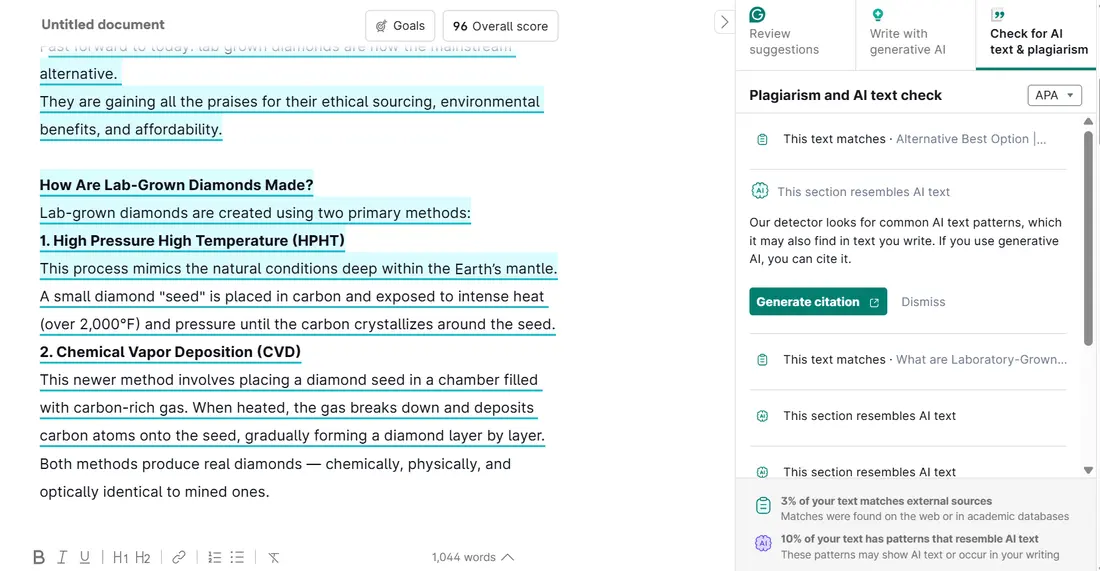The image size is (1100, 571).
Task: Open the APA citation style dropdown
Action: (1054, 95)
